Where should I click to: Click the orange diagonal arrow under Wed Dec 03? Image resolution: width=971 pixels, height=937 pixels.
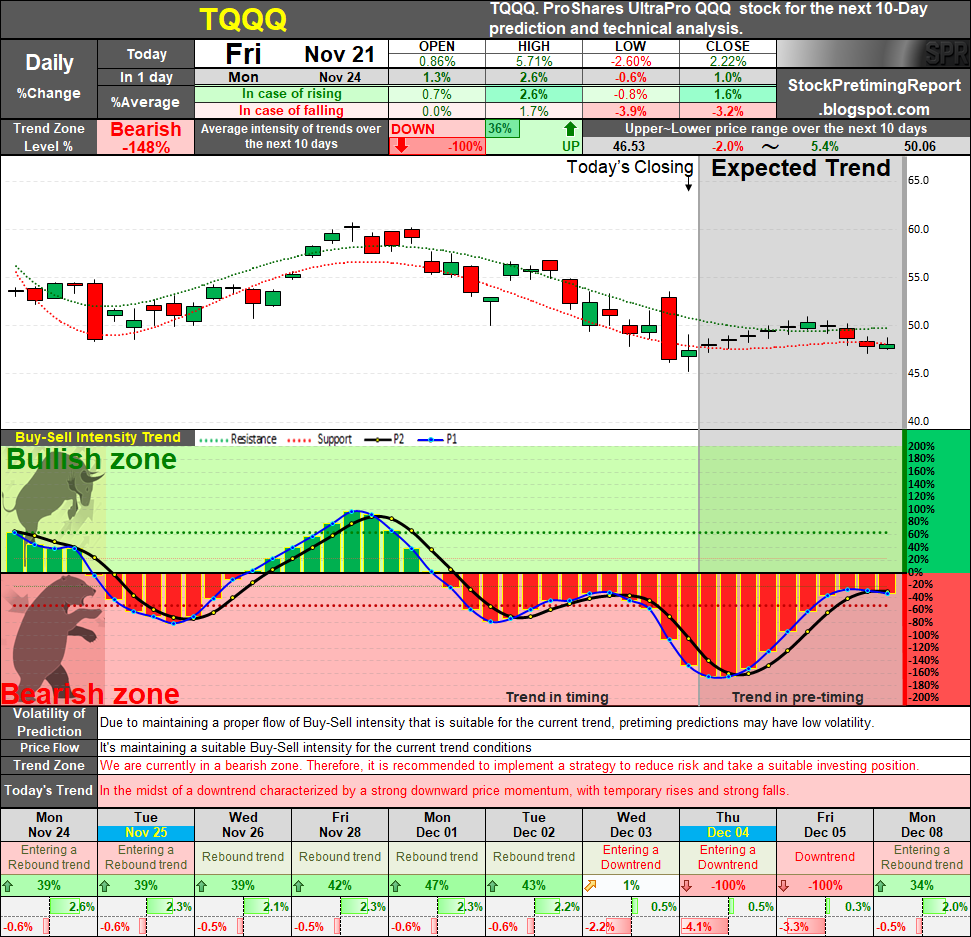tap(590, 886)
